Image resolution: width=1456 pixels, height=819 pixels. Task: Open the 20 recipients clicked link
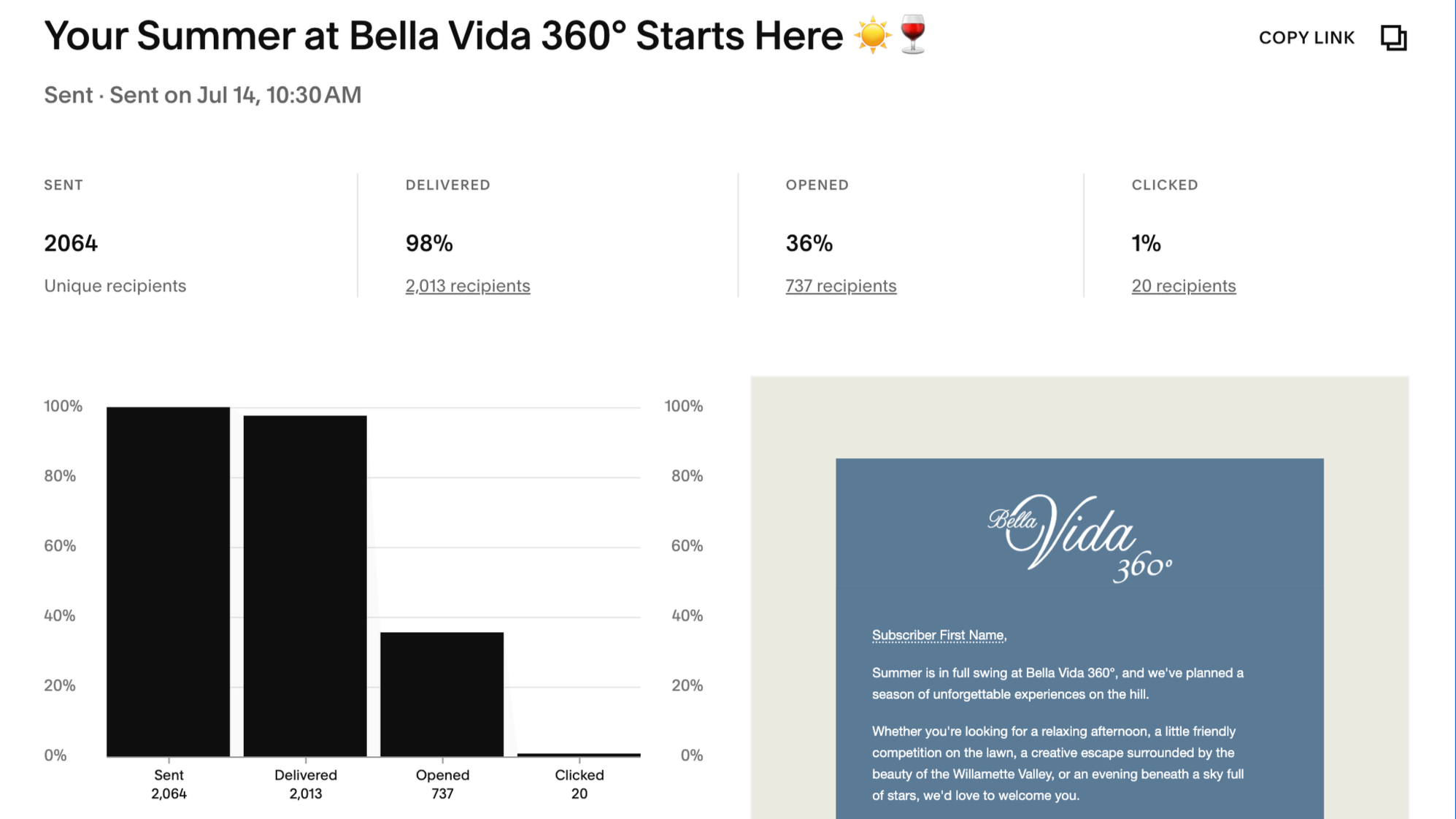pyautogui.click(x=1184, y=285)
